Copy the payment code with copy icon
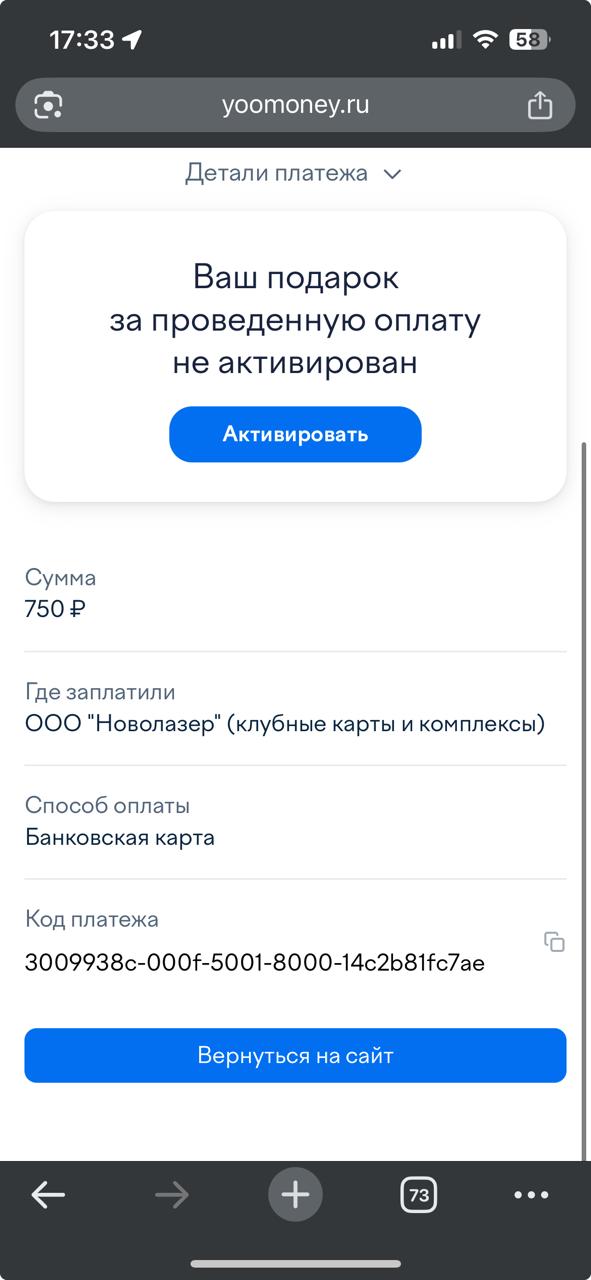The width and height of the screenshot is (591, 1280). [x=554, y=941]
